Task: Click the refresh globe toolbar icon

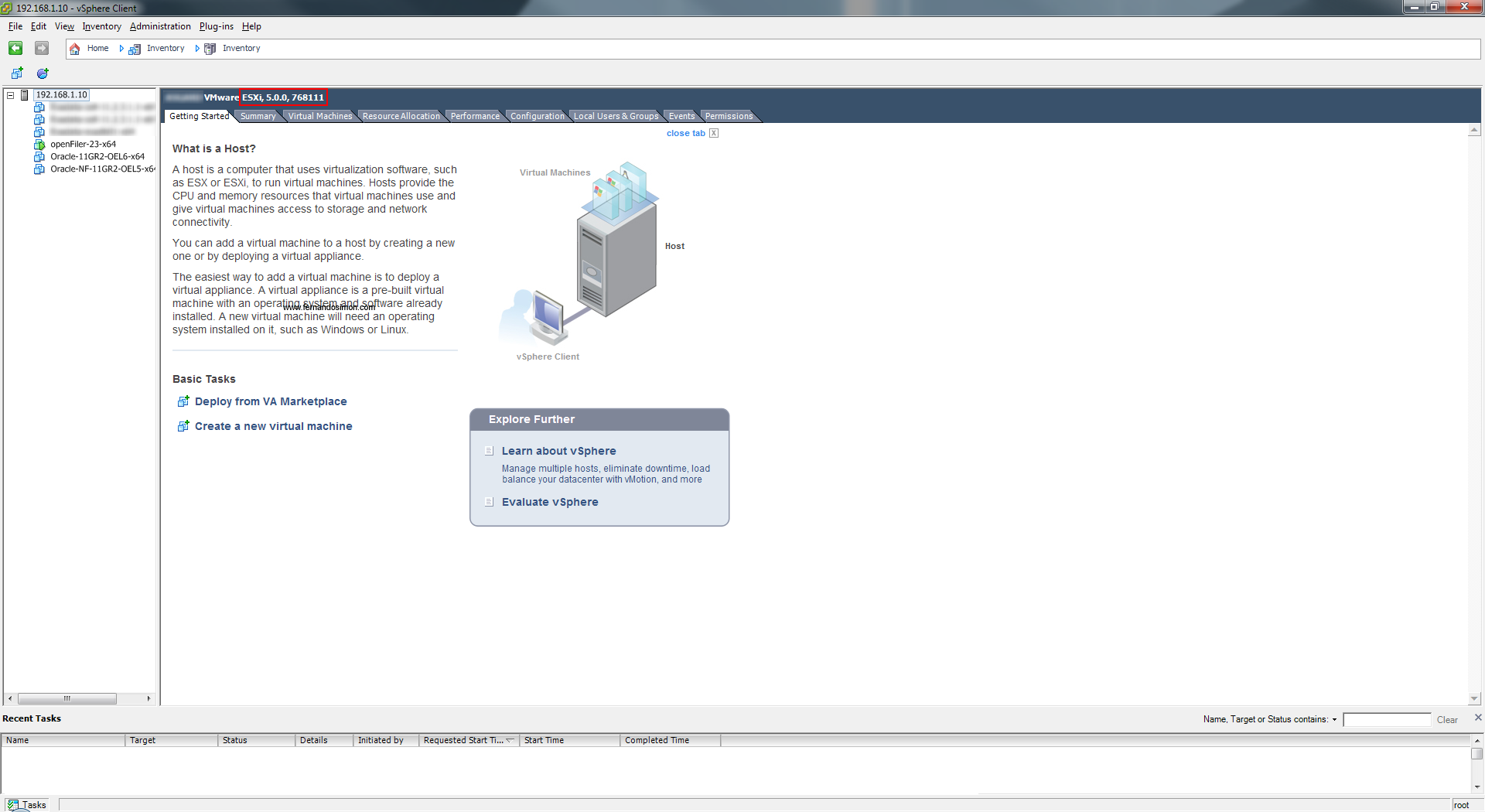Action: [x=43, y=73]
